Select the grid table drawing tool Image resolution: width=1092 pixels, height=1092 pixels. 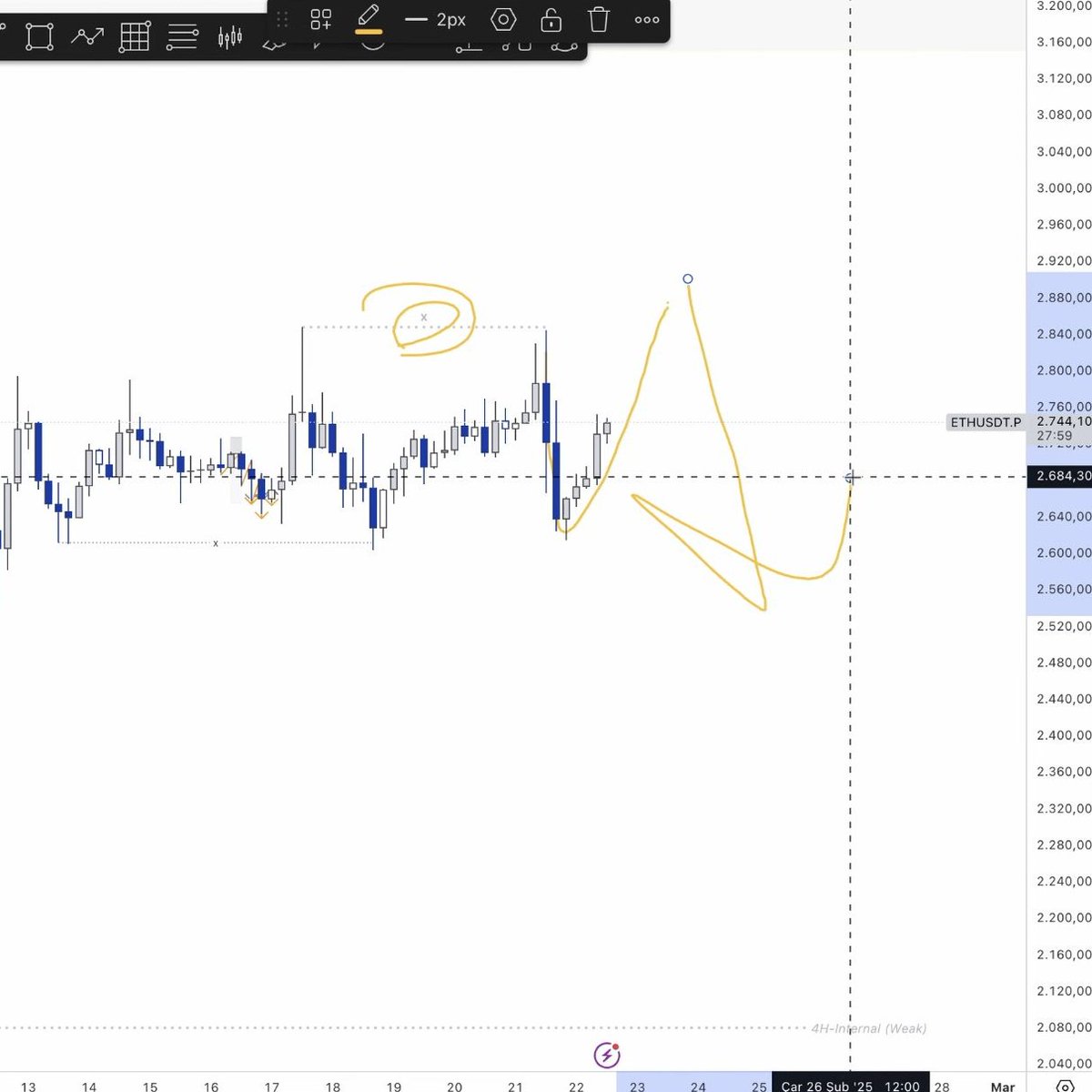pyautogui.click(x=135, y=37)
